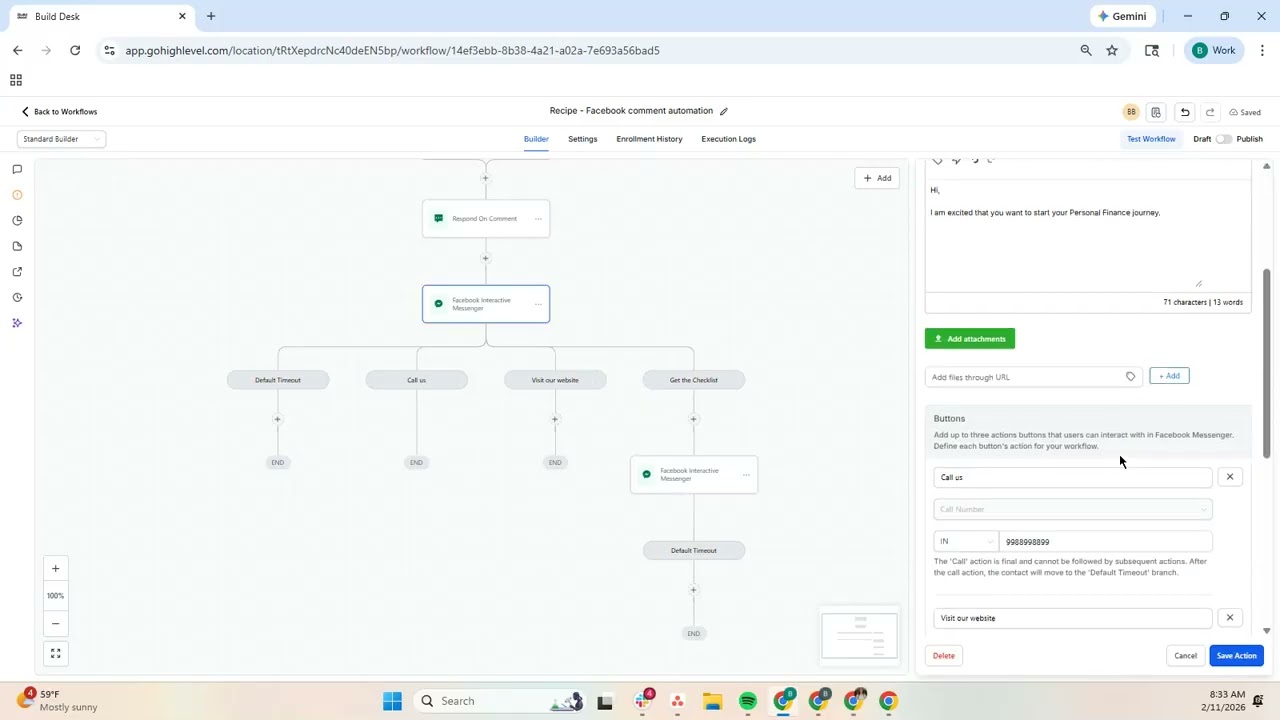Click the Chrome apps grid icon
Screen dimensions: 1280x720
pos(16,80)
